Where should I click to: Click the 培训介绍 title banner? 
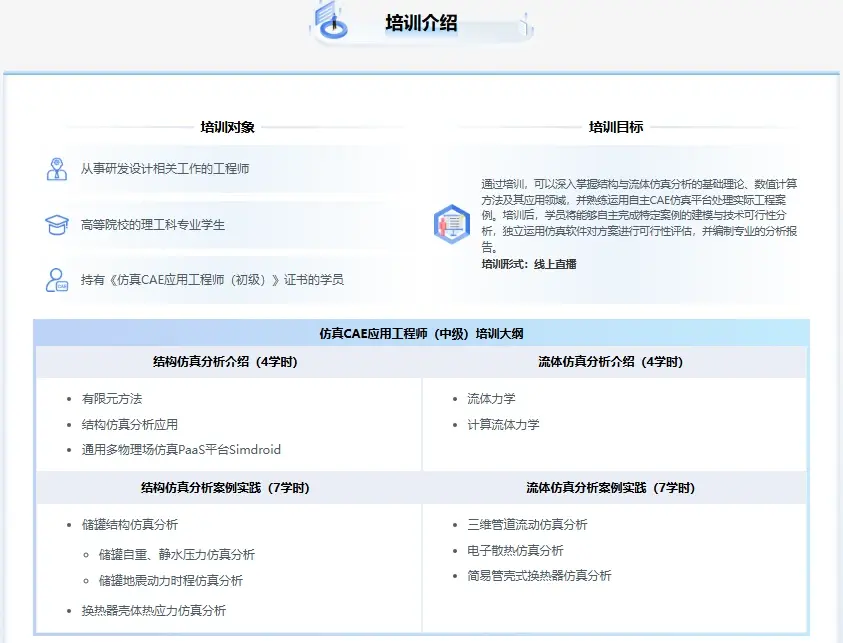[x=422, y=23]
